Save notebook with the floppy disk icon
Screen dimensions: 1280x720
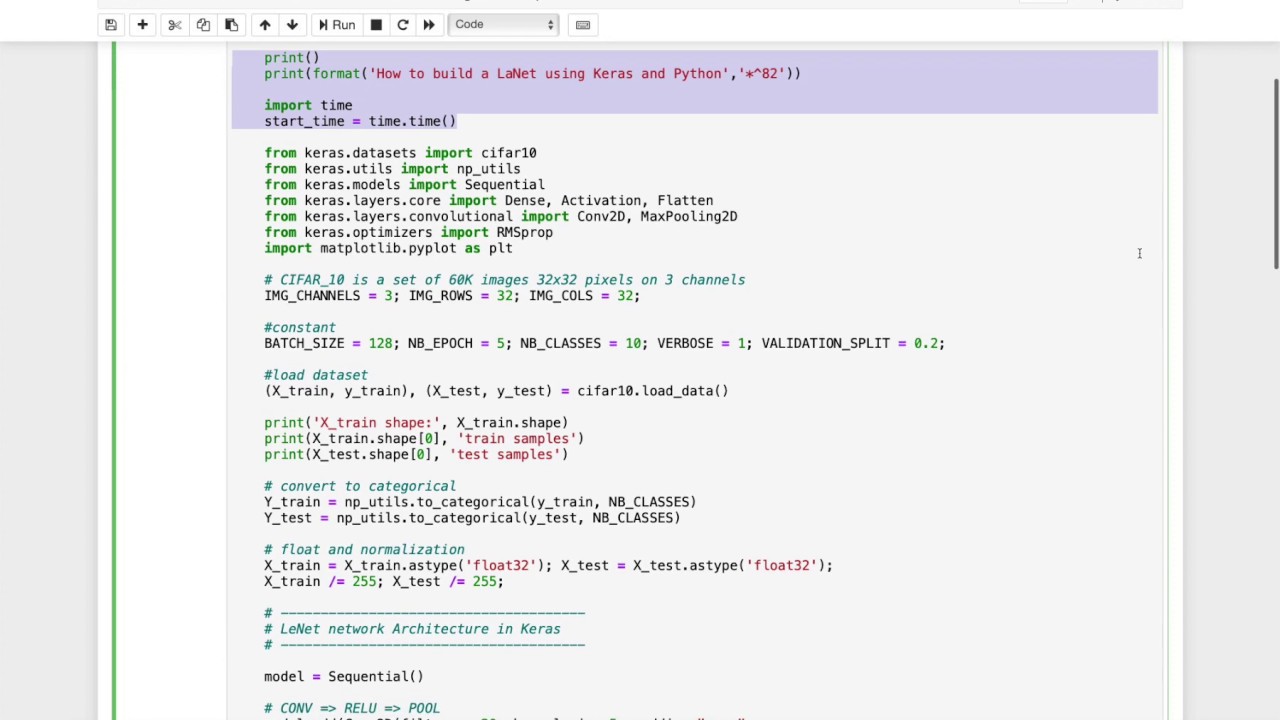[111, 24]
